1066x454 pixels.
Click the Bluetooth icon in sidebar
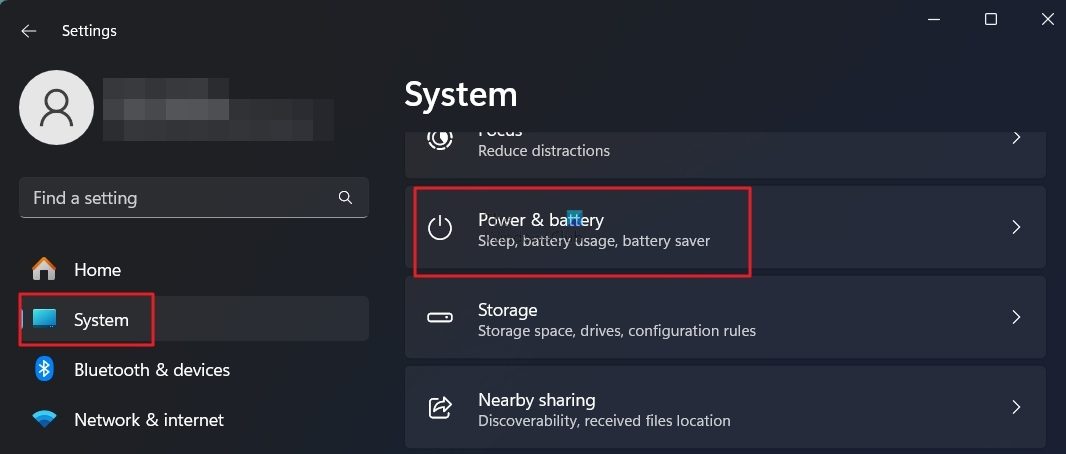(44, 369)
